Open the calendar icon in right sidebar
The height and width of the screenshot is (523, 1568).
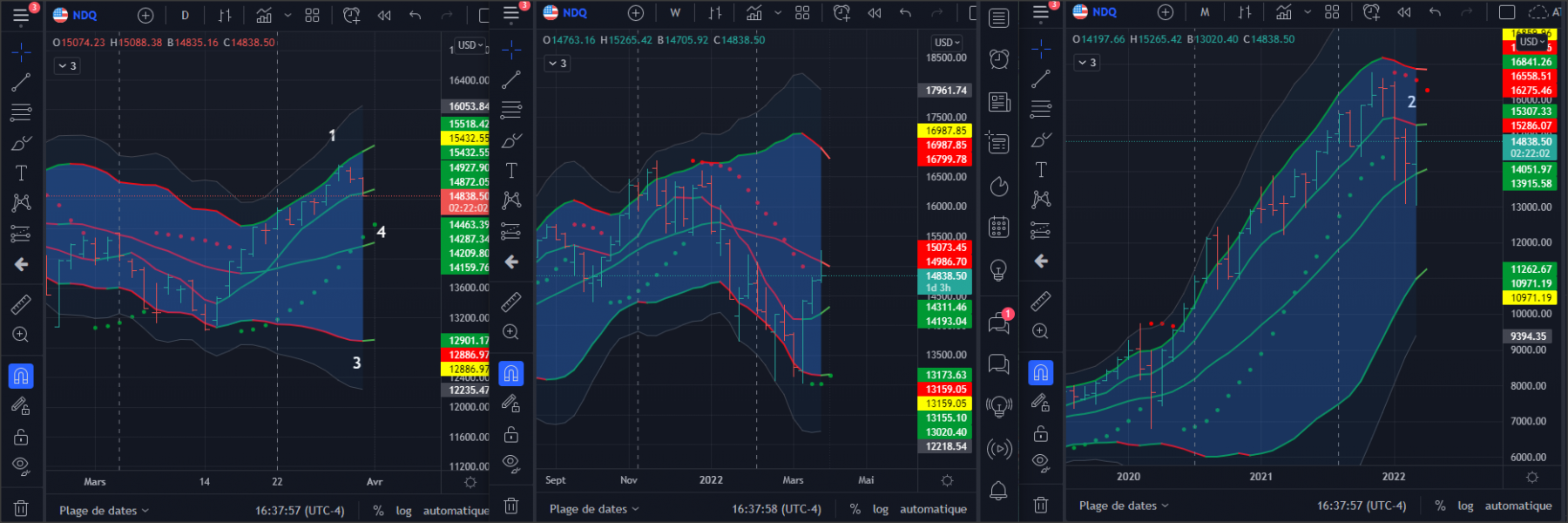[999, 228]
